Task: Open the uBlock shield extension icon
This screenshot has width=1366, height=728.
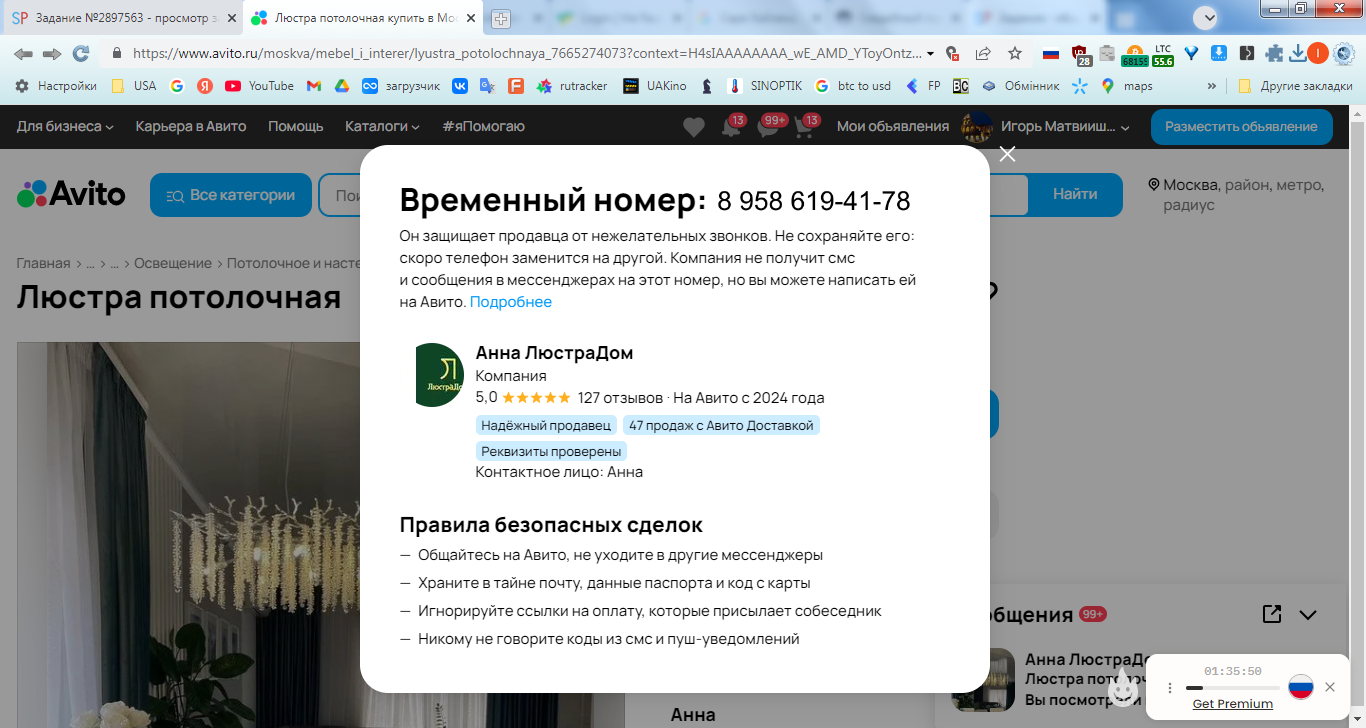Action: click(1080, 55)
